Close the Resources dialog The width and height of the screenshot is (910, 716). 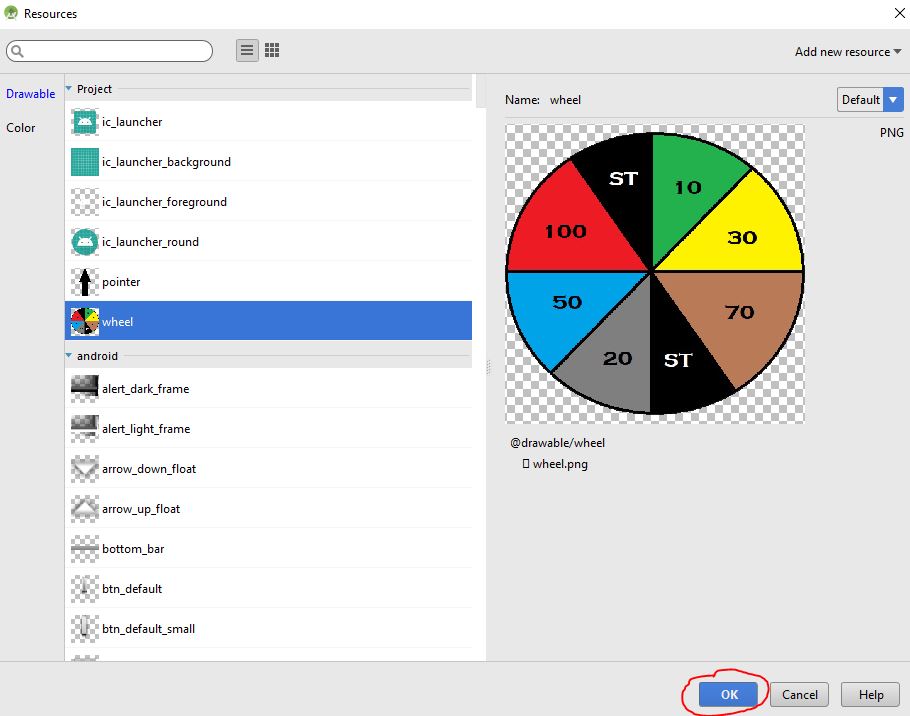coord(899,13)
